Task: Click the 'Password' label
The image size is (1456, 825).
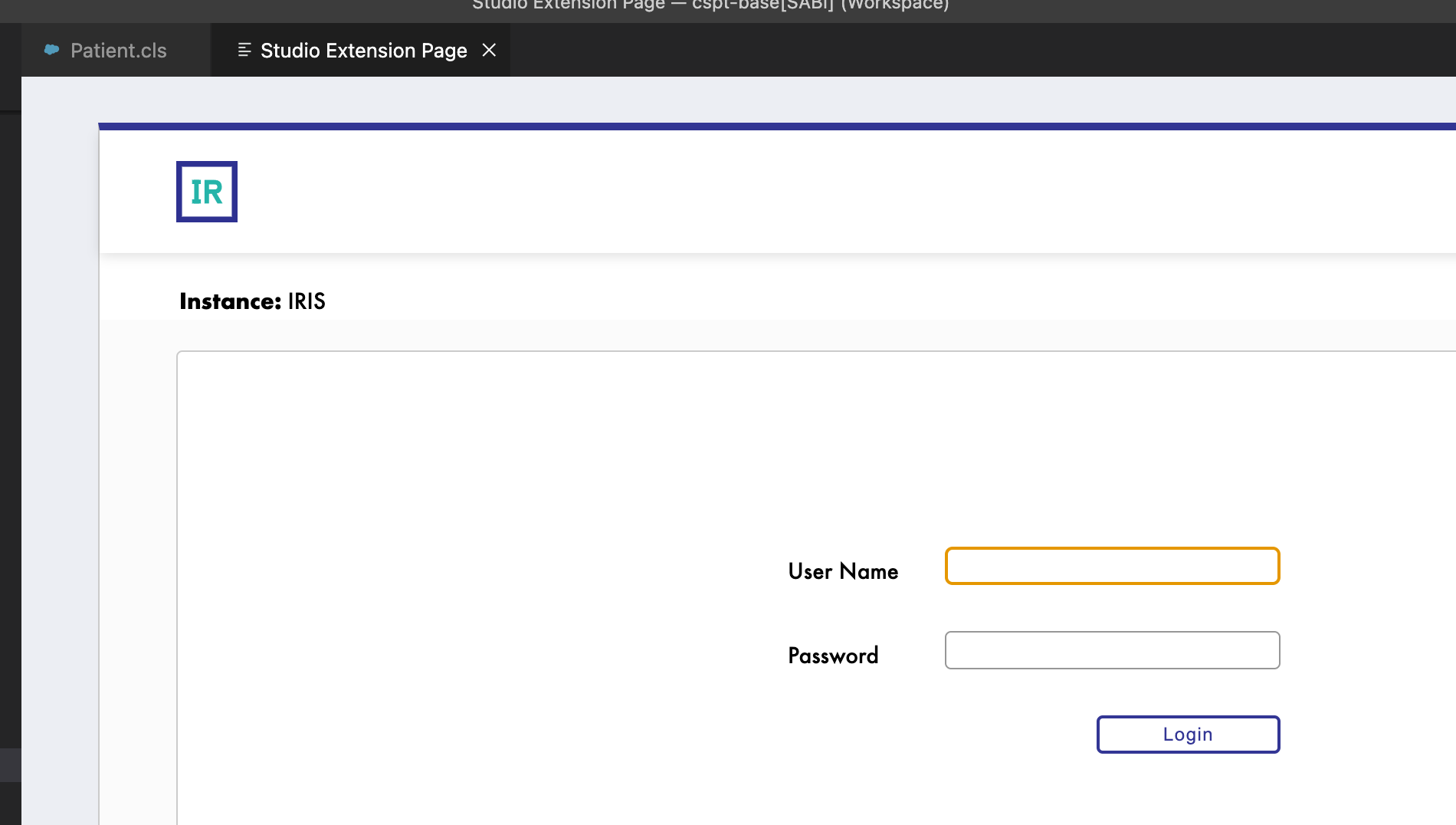Action: [833, 656]
